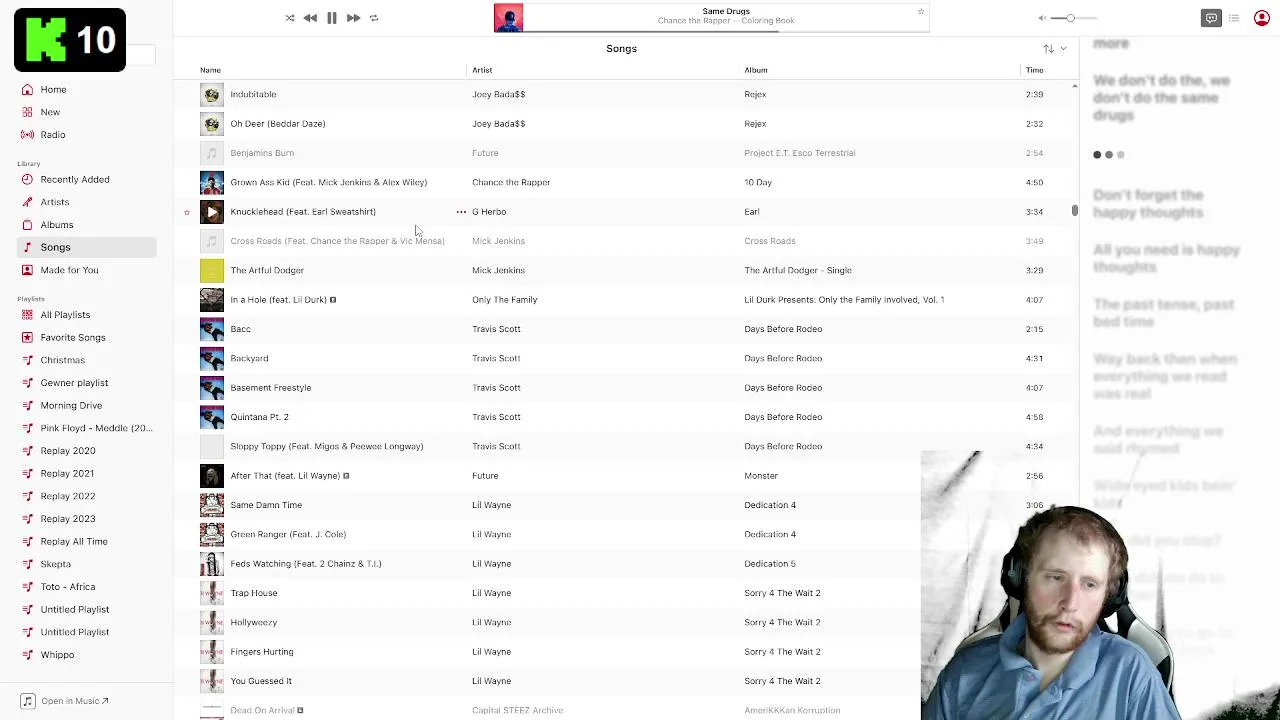Play Knucklehead using artwork play button
Screen dimensions: 1280x720
coord(212,212)
